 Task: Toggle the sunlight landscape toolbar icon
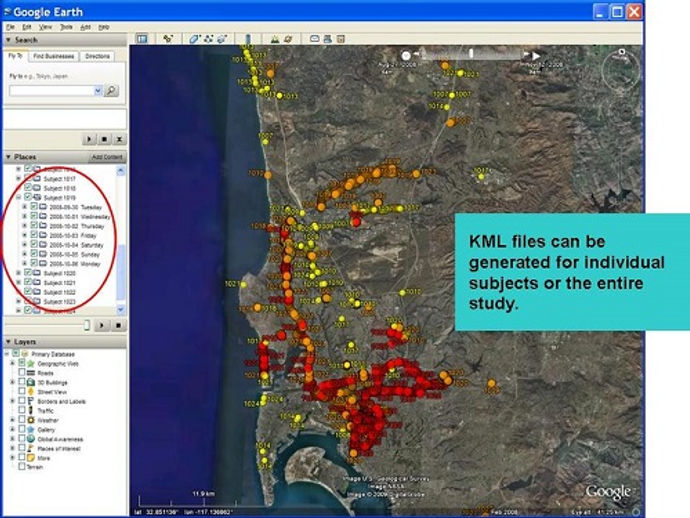(275, 39)
